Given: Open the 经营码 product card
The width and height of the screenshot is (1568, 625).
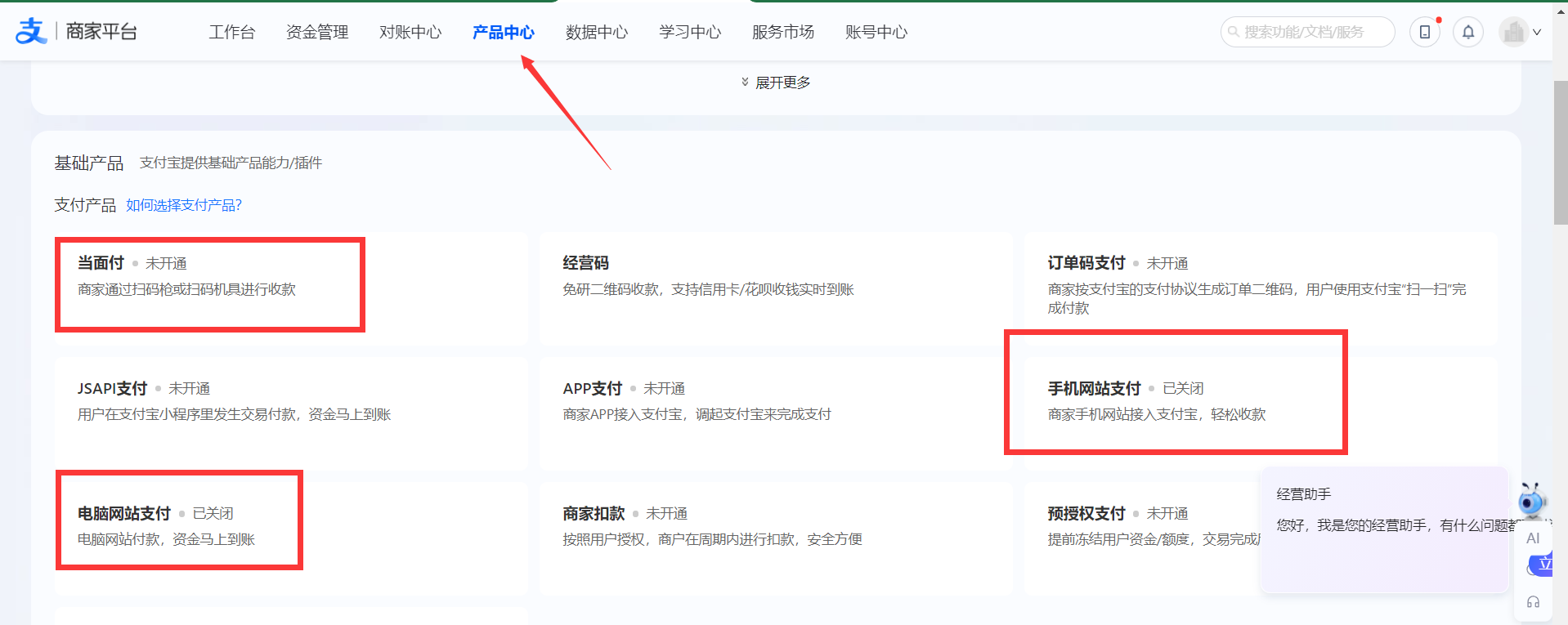Looking at the screenshot, I should pyautogui.click(x=776, y=288).
